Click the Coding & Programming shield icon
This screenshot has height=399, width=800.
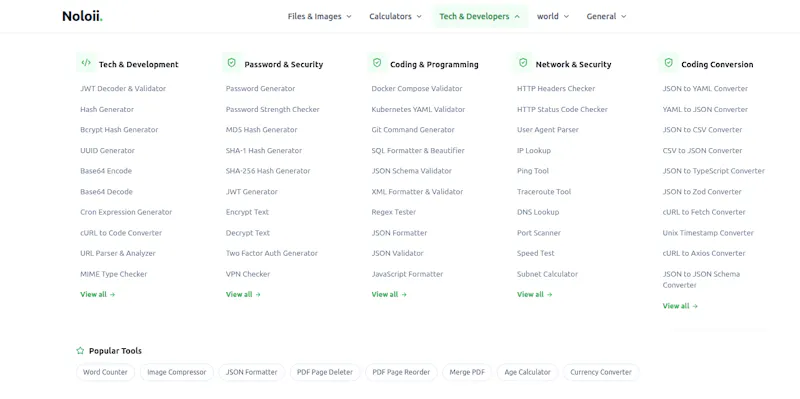(x=377, y=63)
